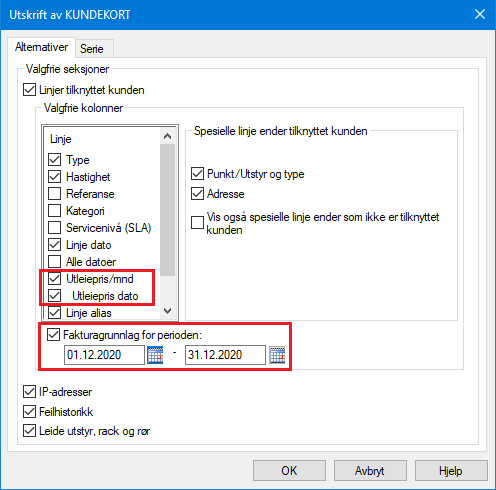Open the end date calendar picker

[277, 355]
